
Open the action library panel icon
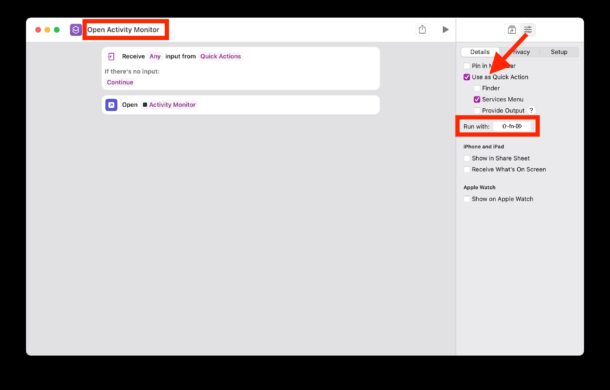tap(512, 30)
